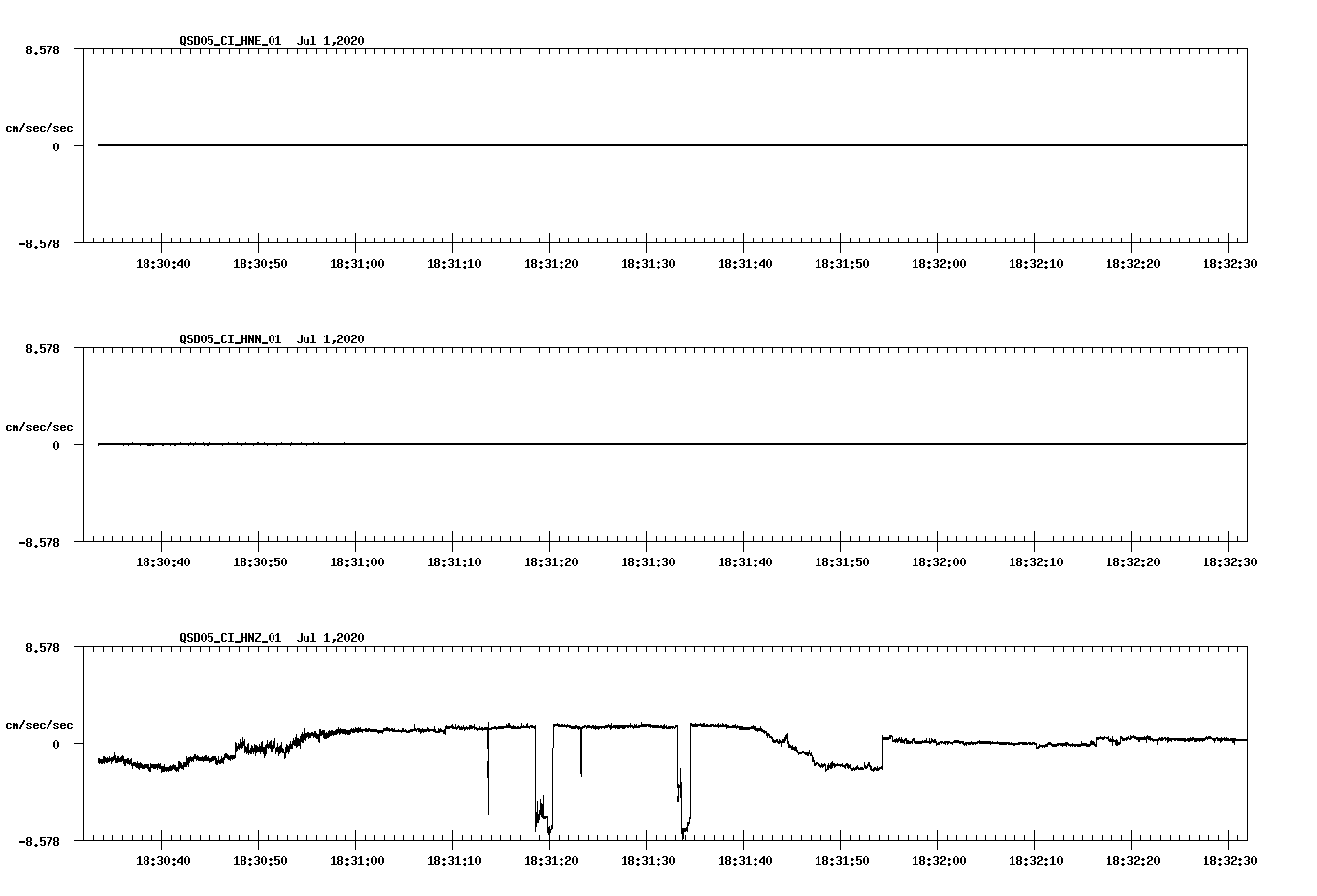
Task: Click 18:32:20 time label under HNZ chart
Action: click(x=1133, y=860)
